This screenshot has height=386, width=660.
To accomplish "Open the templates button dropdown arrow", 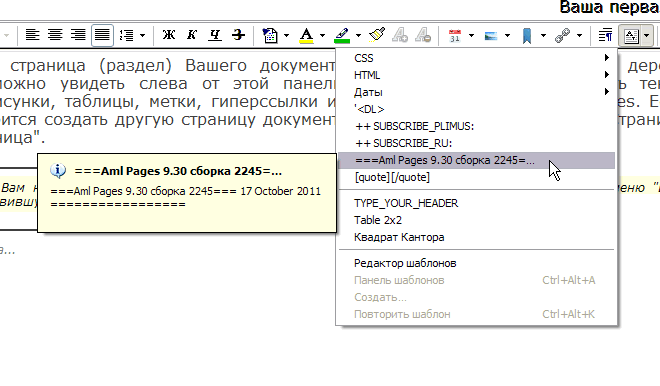I will coord(647,35).
